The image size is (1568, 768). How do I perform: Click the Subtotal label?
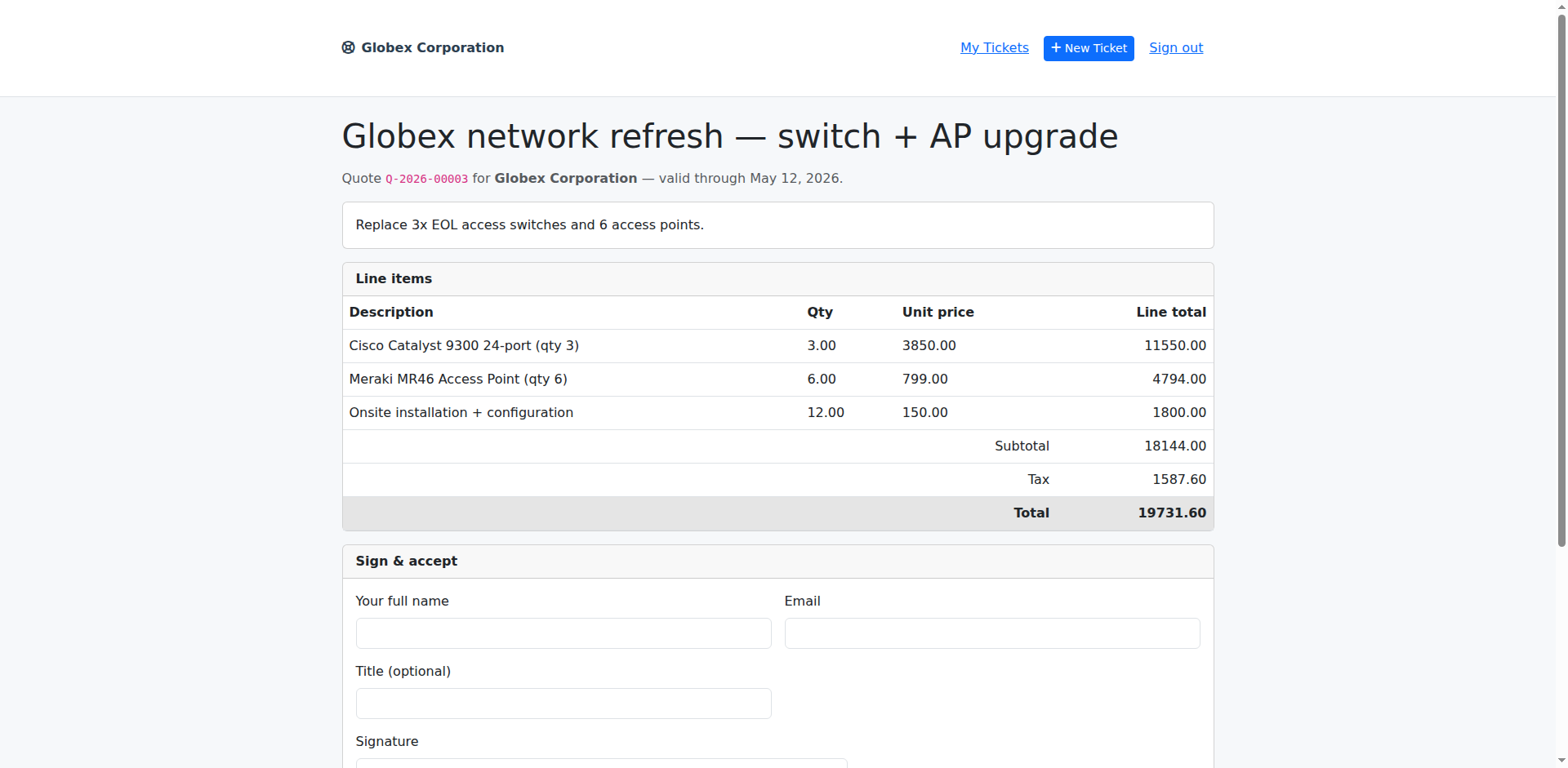click(x=1022, y=446)
